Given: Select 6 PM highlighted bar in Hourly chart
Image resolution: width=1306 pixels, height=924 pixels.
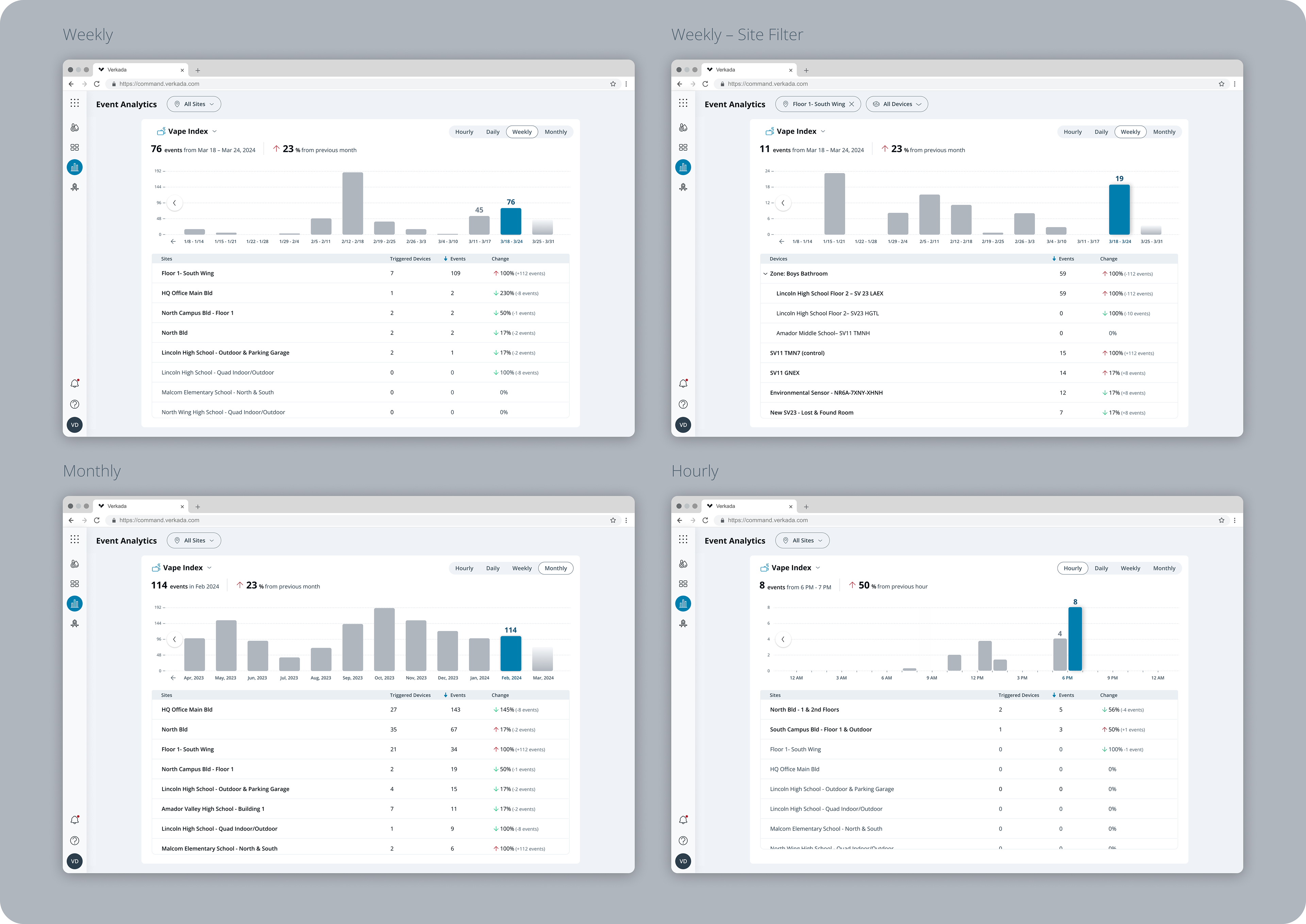Looking at the screenshot, I should 1075,639.
